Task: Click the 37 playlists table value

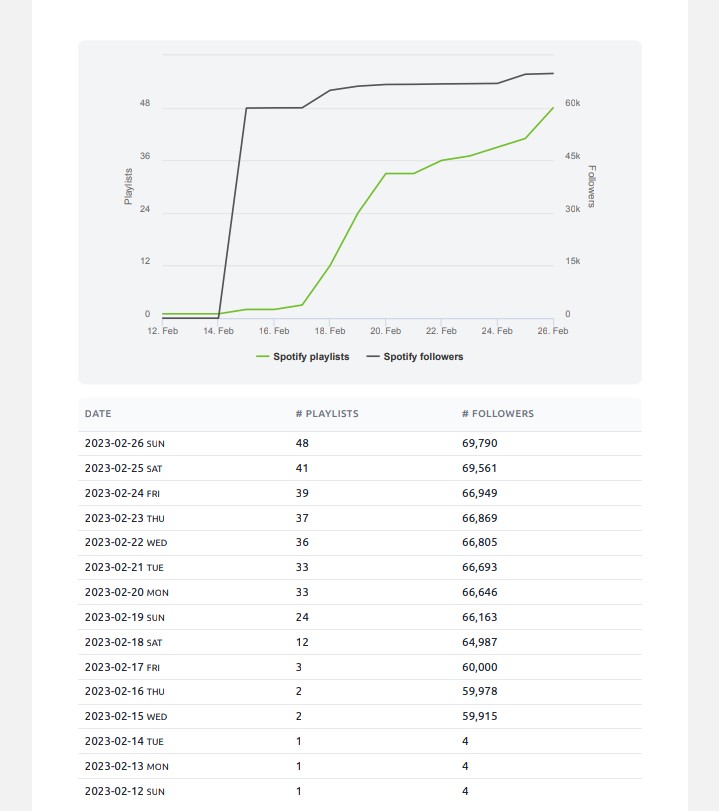Action: pos(302,518)
